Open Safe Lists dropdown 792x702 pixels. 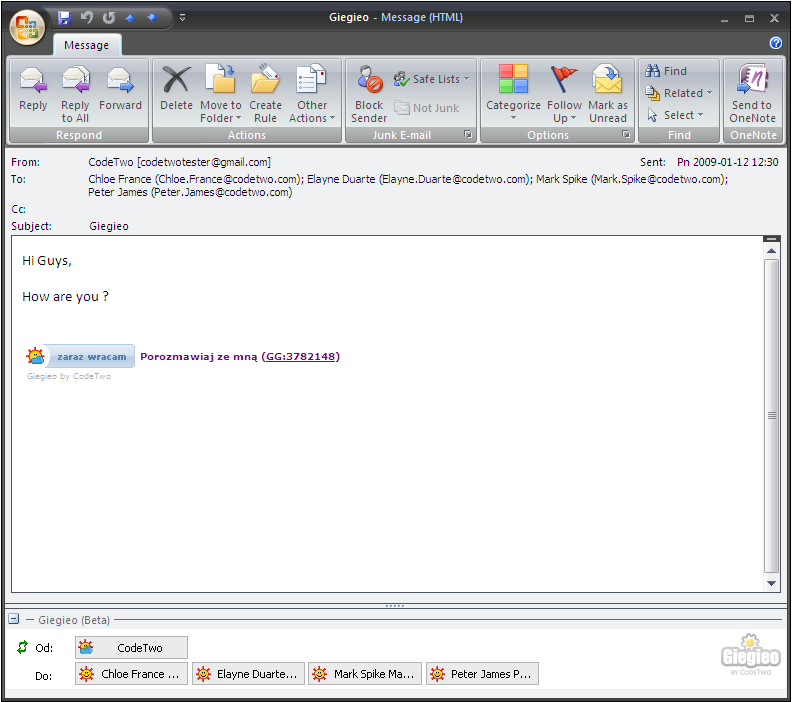tap(431, 79)
